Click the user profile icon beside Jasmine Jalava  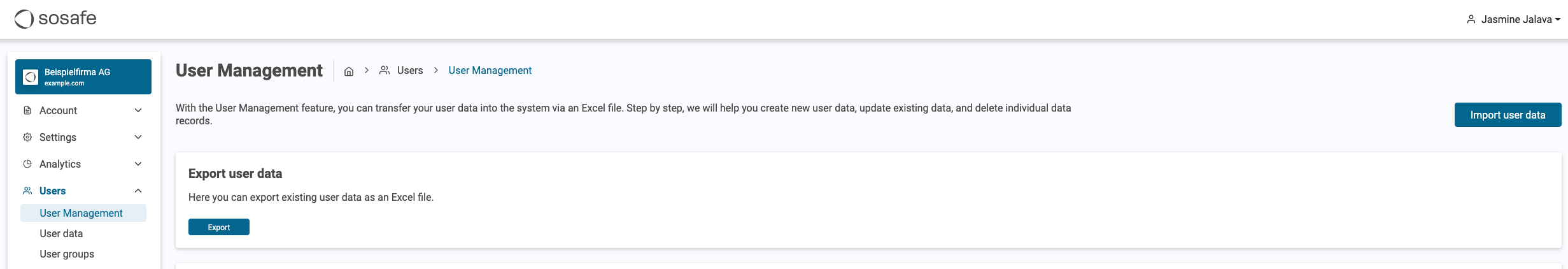[x=1471, y=19]
